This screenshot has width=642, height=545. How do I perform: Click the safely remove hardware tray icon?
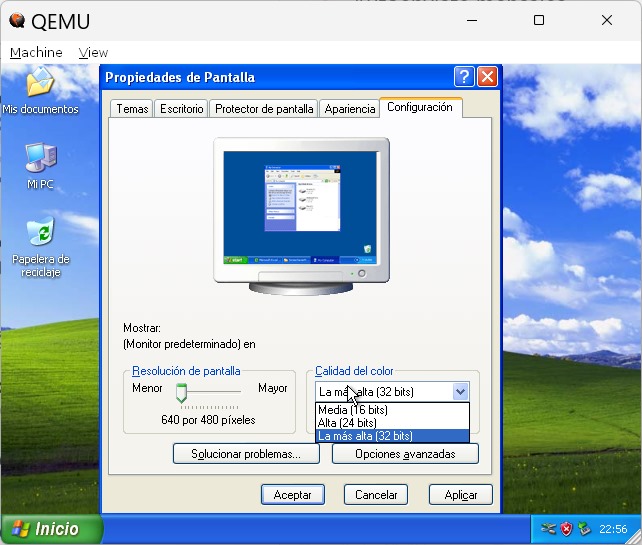click(x=584, y=529)
